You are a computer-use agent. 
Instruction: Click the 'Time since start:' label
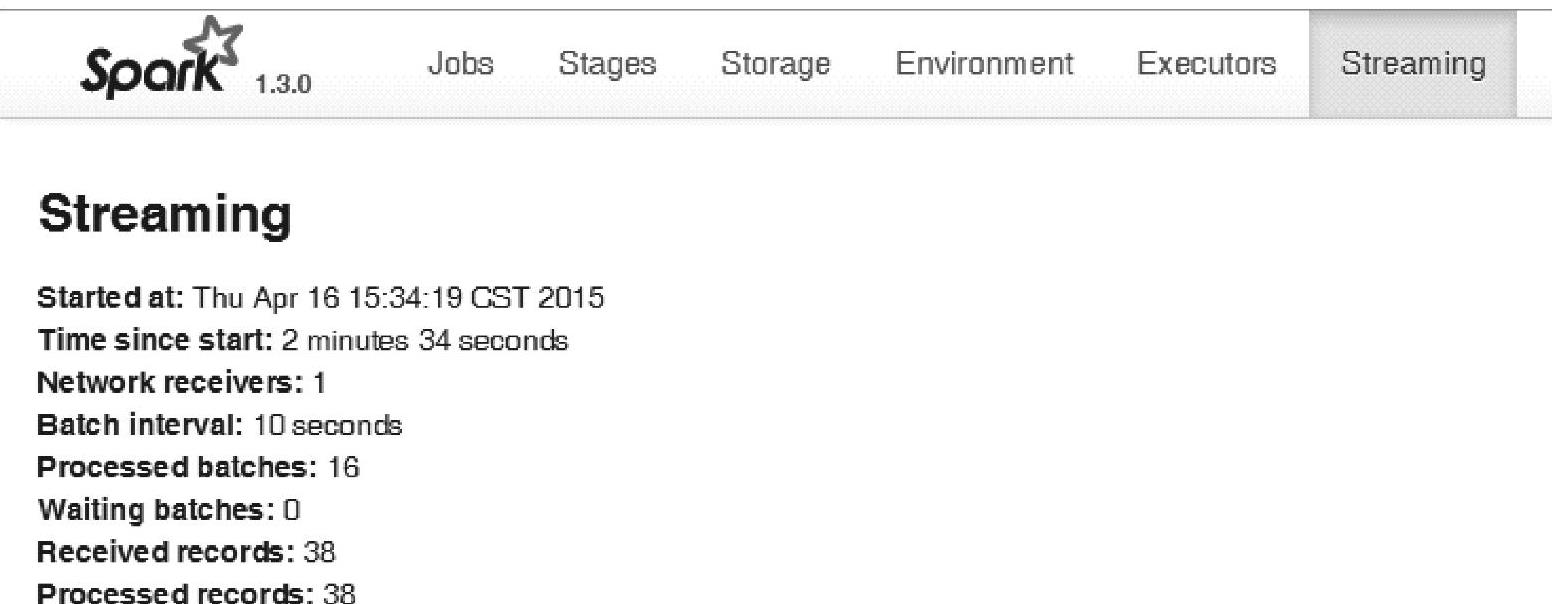click(155, 341)
